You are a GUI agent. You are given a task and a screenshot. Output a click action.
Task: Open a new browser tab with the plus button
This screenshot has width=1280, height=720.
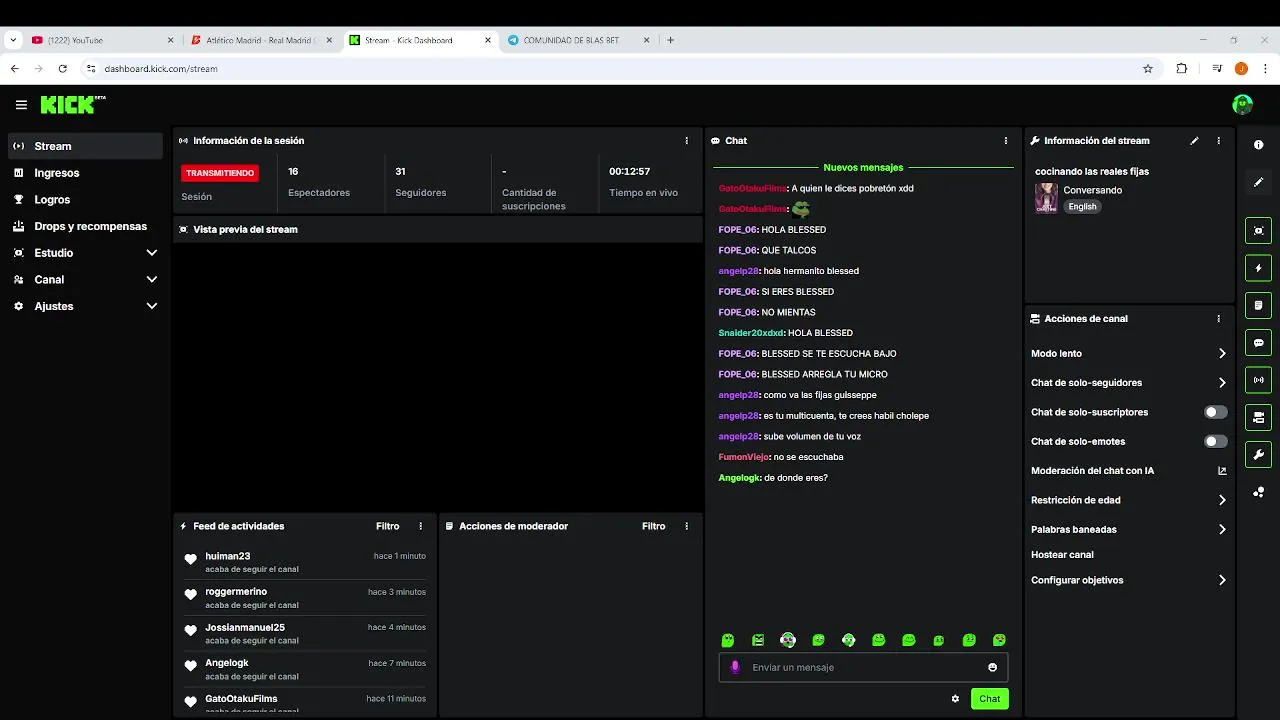click(670, 40)
